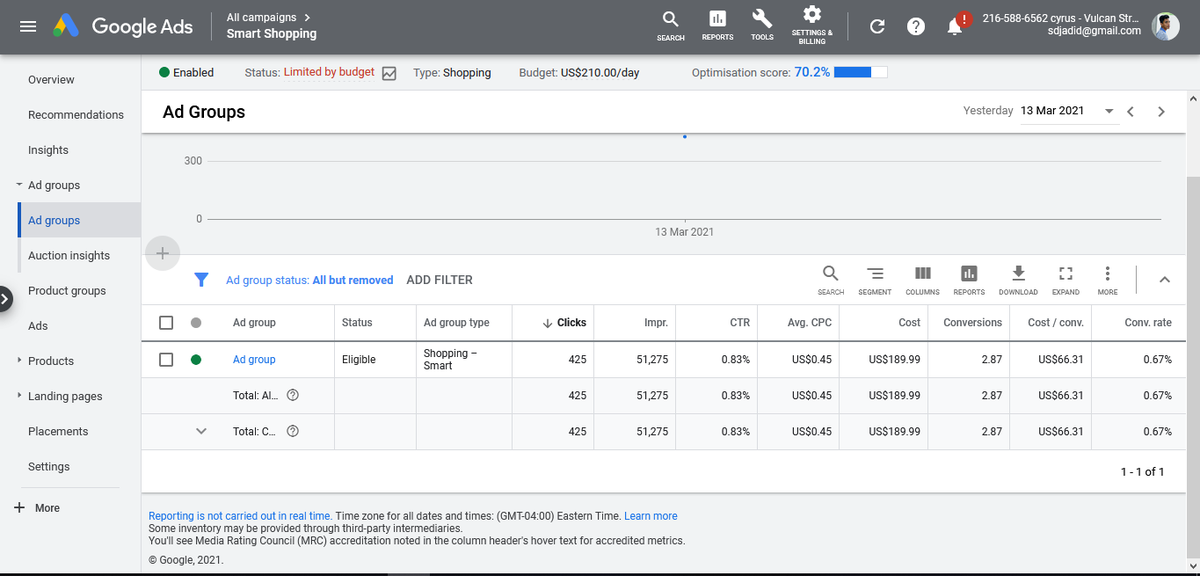Open the date range dropdown showing 13 Mar 2021

click(x=1108, y=111)
